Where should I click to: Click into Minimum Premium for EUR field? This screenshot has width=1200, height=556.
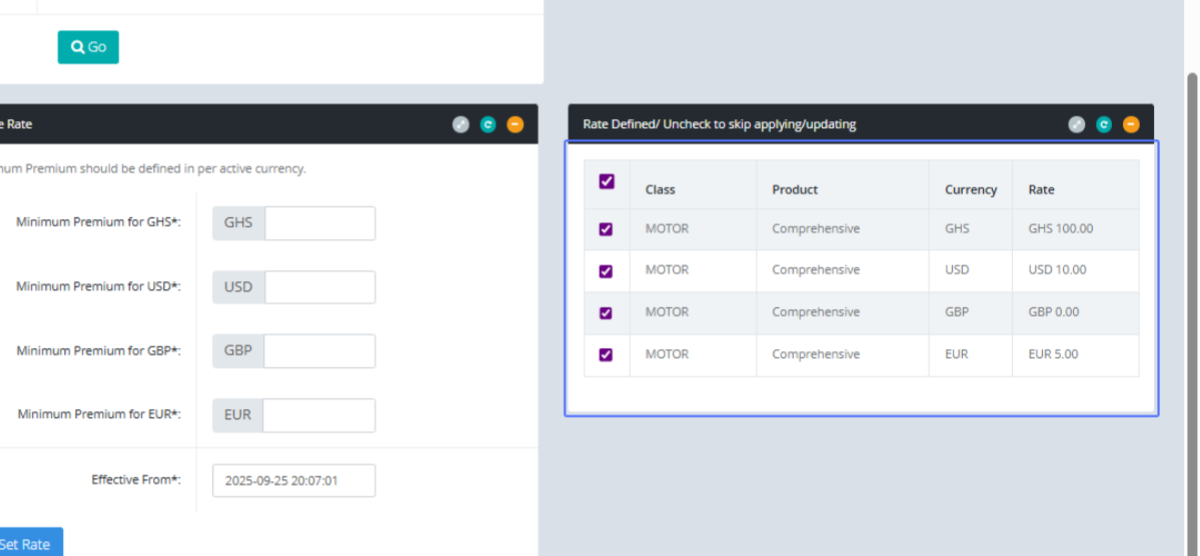(x=319, y=416)
